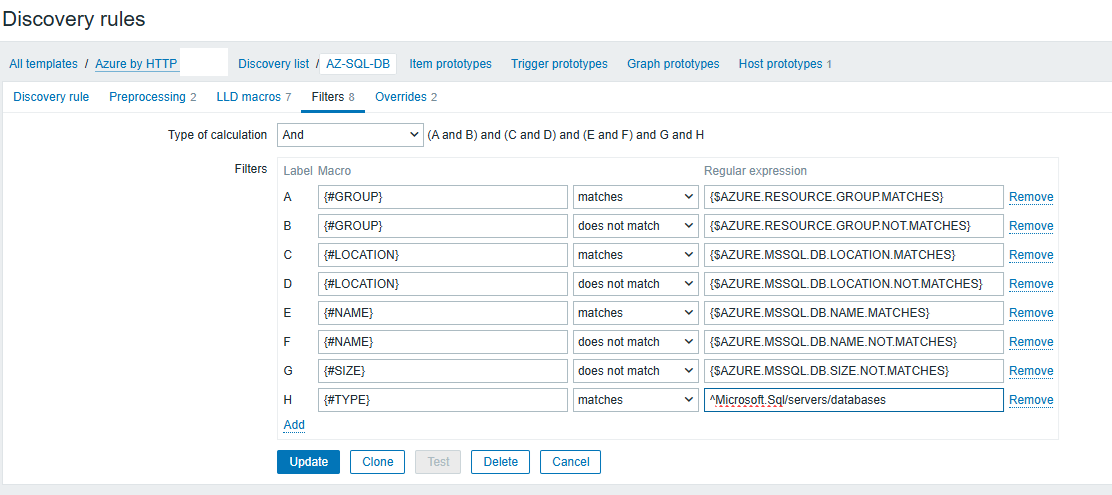
Task: Click the {#SIZE} macro input field
Action: point(443,371)
